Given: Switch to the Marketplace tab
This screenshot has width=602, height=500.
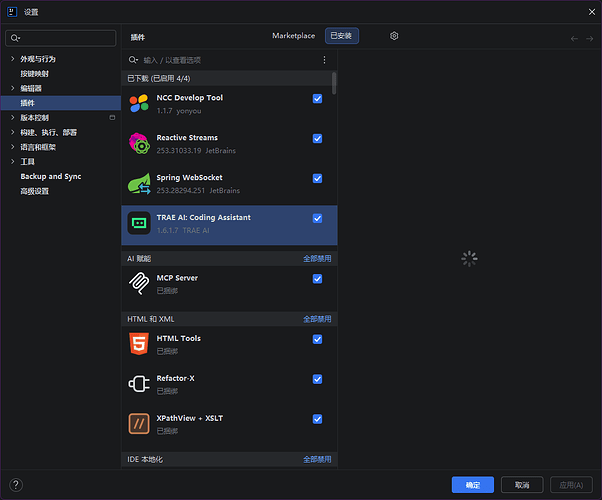Looking at the screenshot, I should (x=293, y=36).
